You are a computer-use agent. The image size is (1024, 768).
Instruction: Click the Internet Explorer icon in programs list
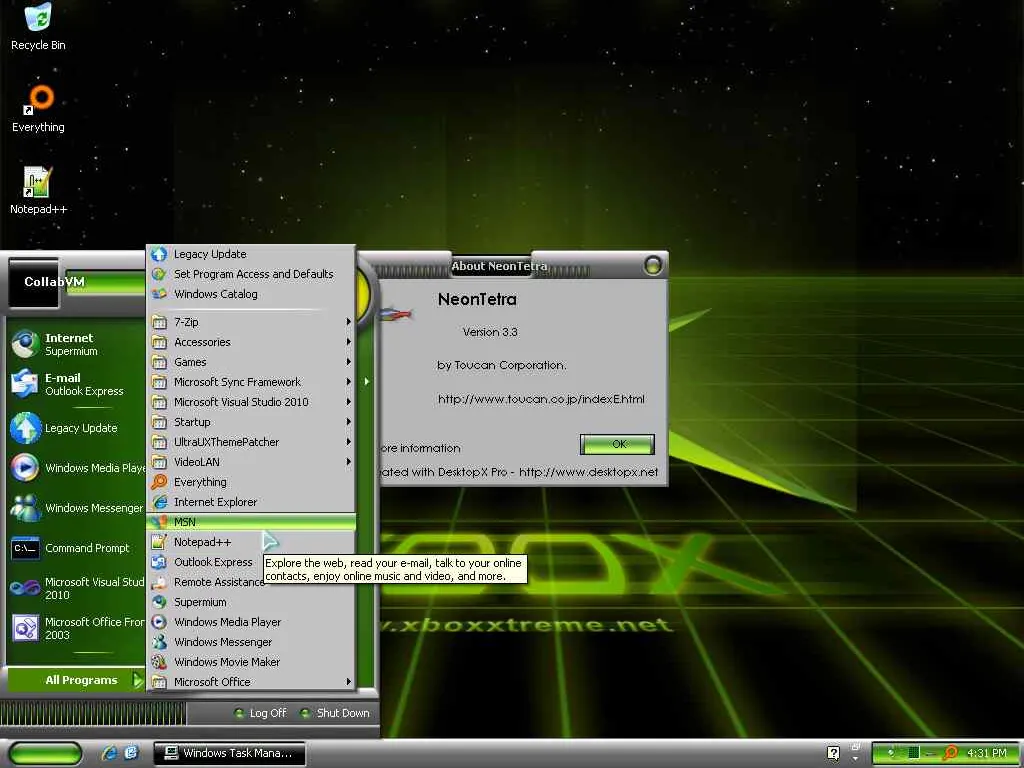point(159,502)
